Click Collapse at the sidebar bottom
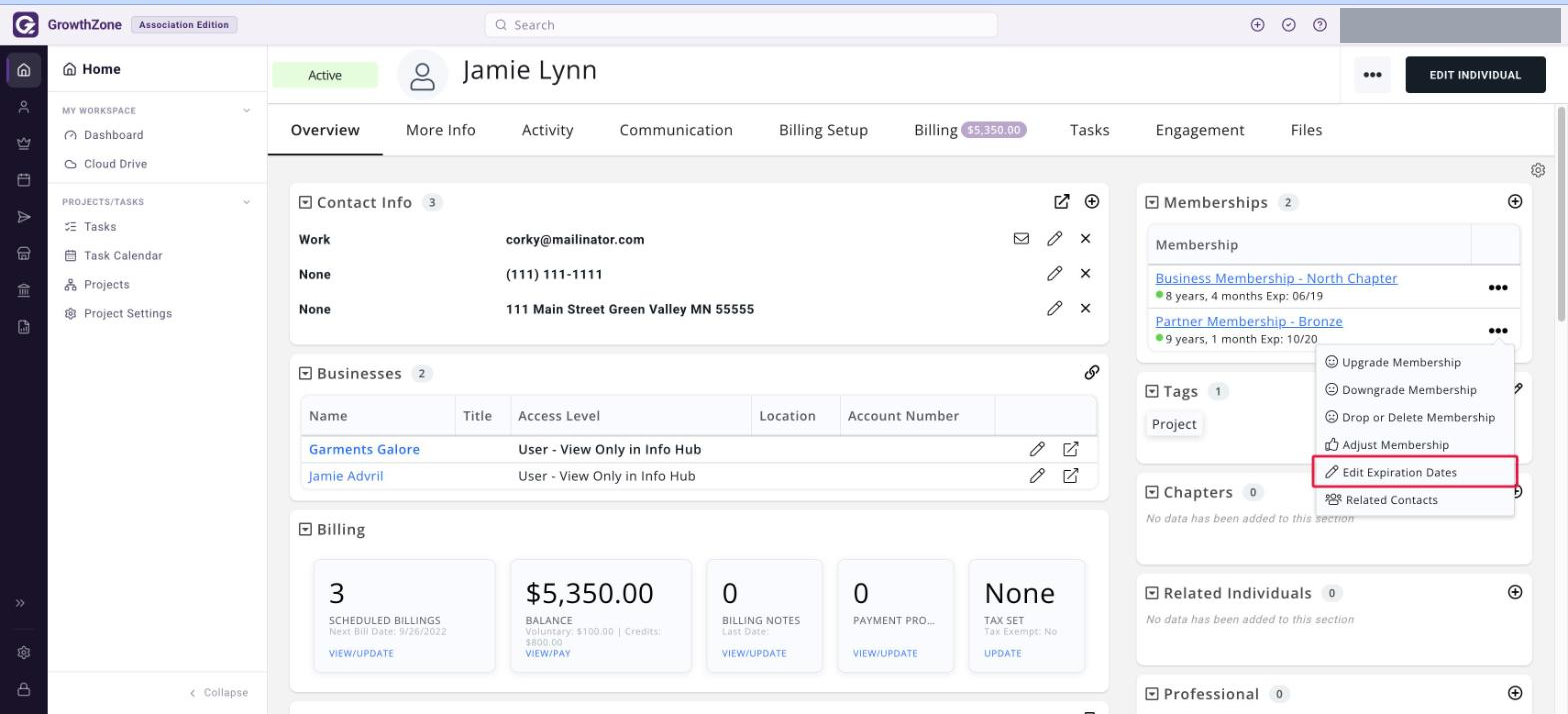Image resolution: width=1568 pixels, height=714 pixels. tap(219, 692)
